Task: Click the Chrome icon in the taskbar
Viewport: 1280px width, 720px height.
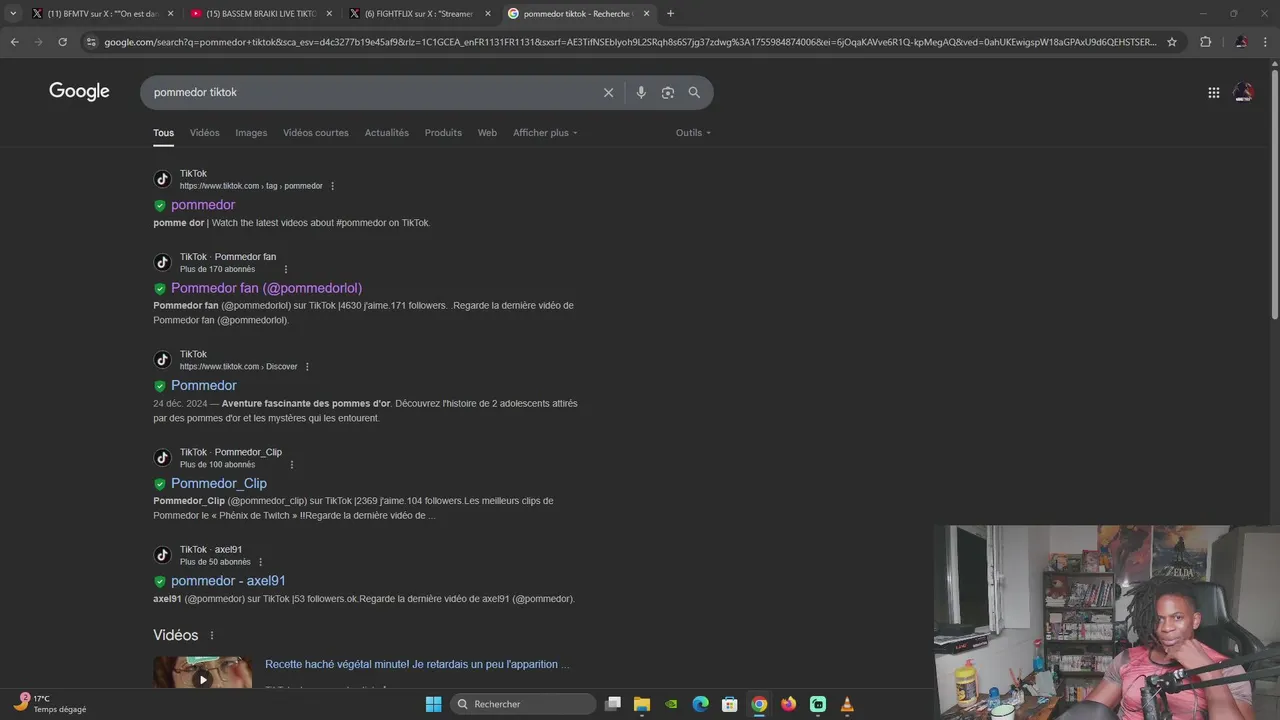Action: click(759, 704)
